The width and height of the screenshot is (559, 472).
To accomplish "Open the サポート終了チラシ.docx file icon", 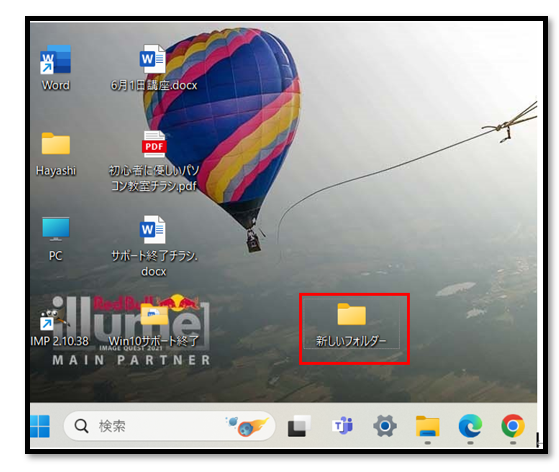I will pos(153,230).
